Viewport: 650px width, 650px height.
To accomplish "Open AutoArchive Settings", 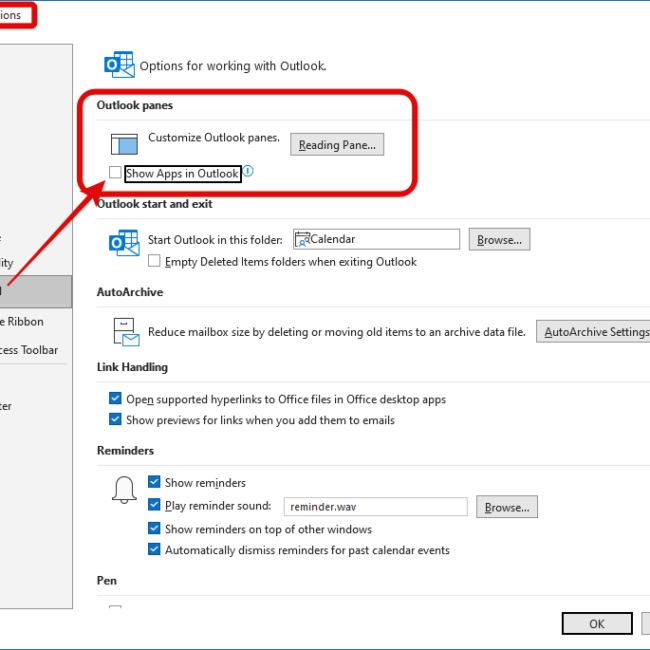I will click(593, 332).
